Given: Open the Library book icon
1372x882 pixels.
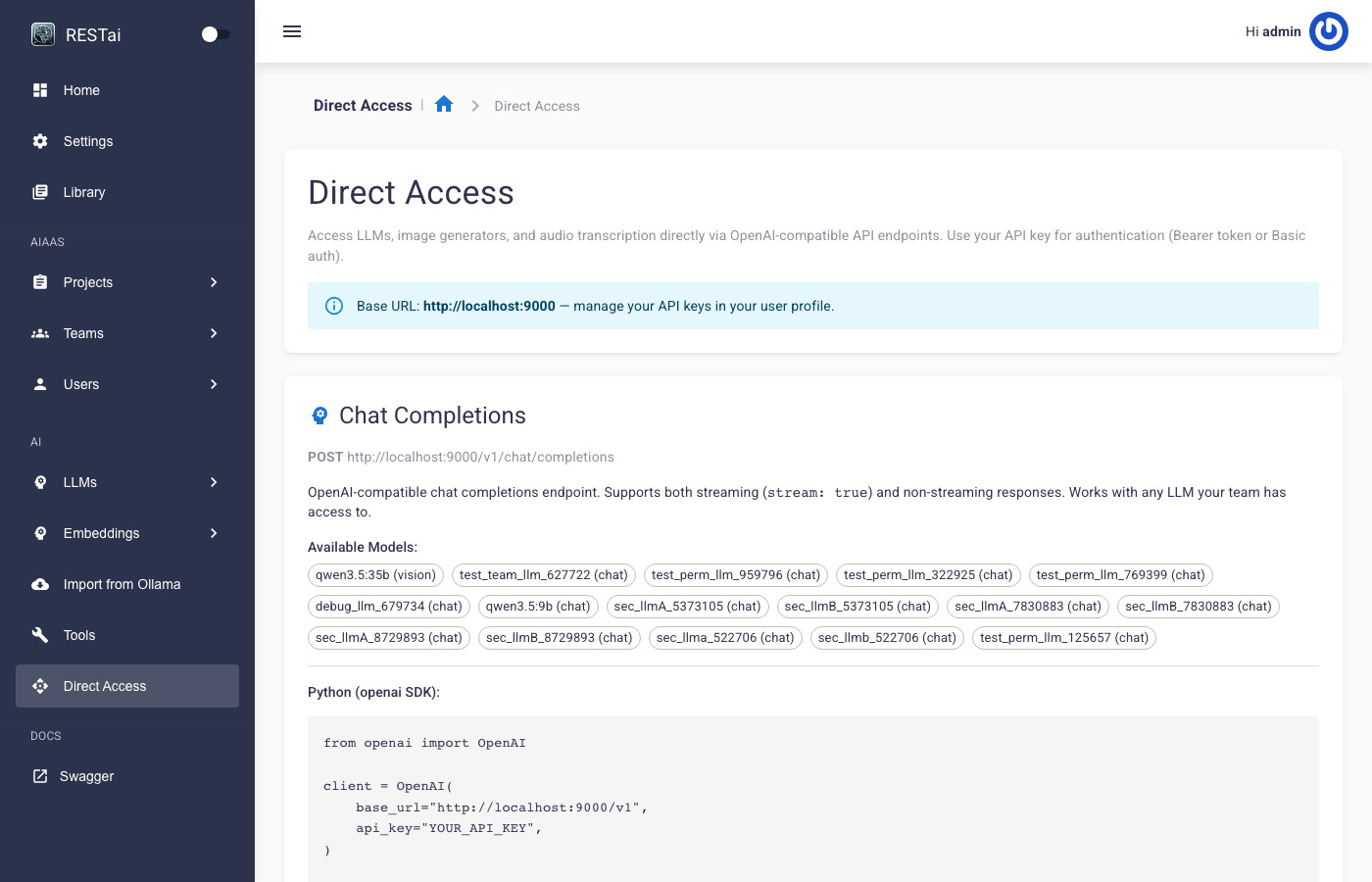Looking at the screenshot, I should [40, 192].
